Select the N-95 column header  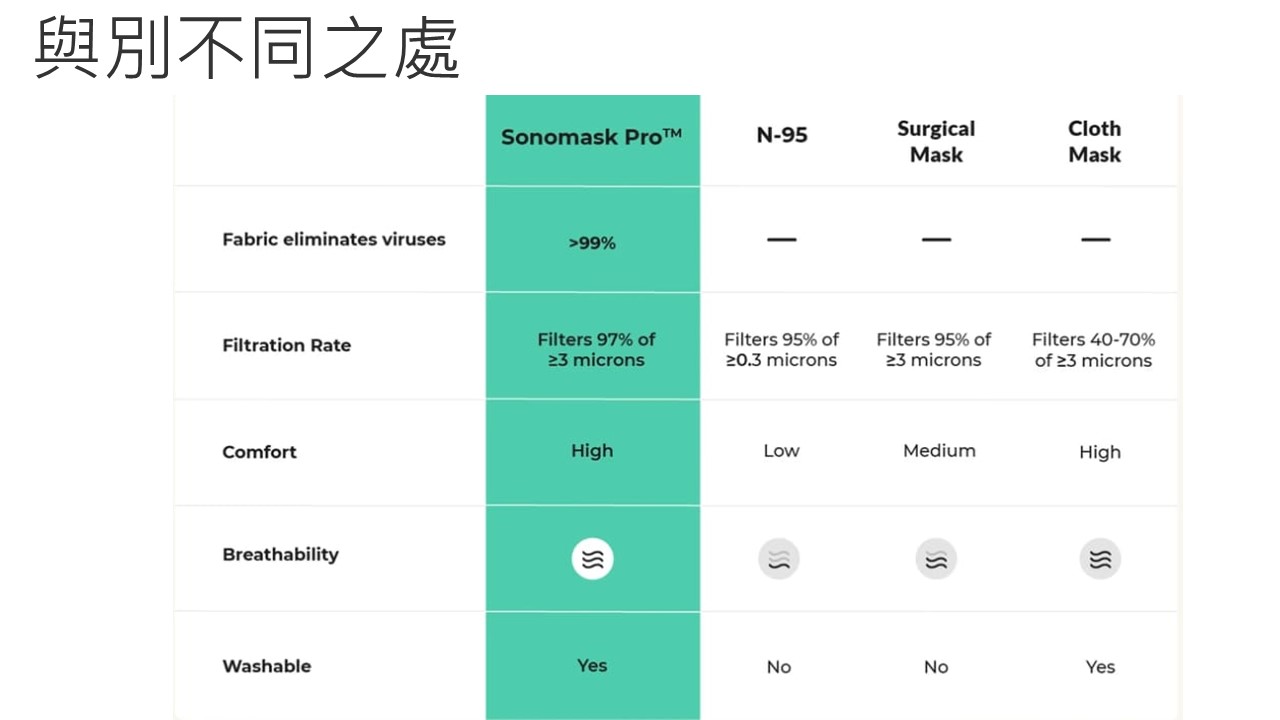click(782, 136)
